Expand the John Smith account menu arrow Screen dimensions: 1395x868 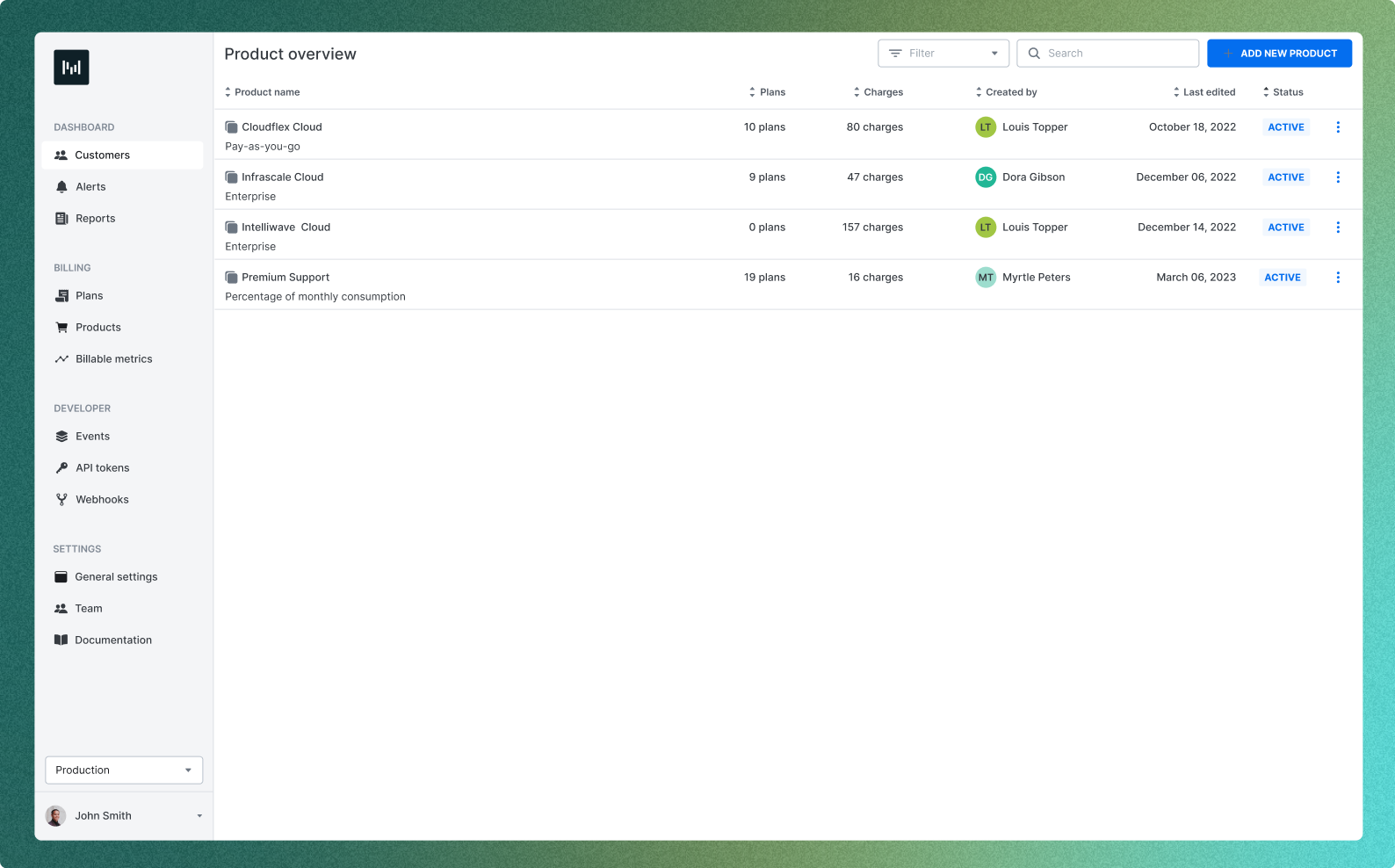199,816
